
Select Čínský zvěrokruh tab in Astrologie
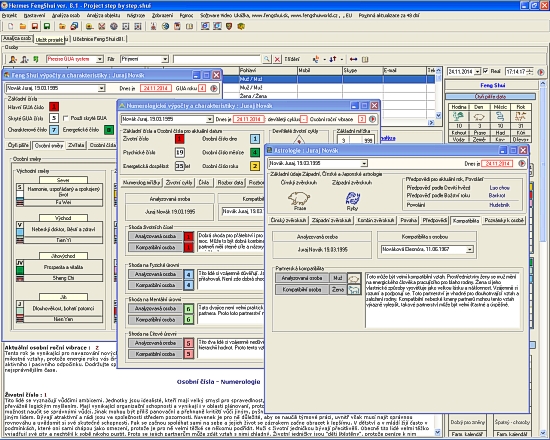pos(288,220)
